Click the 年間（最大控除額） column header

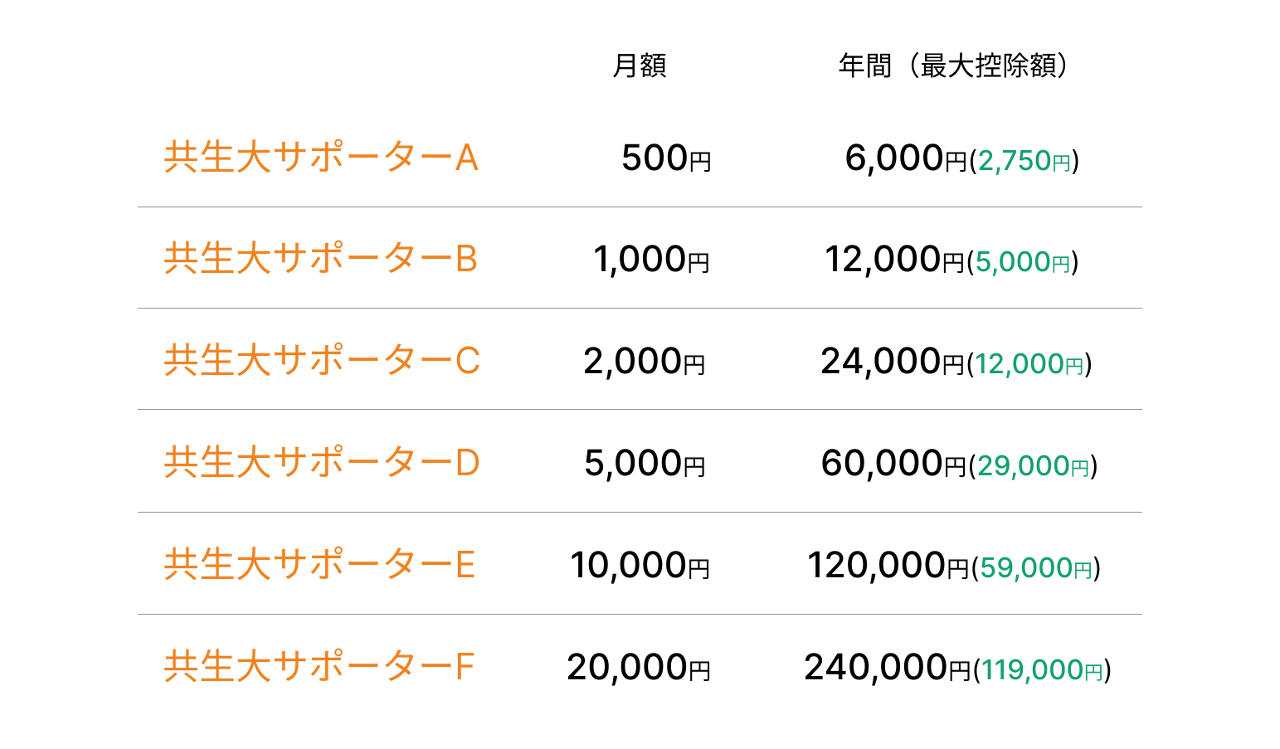click(x=954, y=66)
